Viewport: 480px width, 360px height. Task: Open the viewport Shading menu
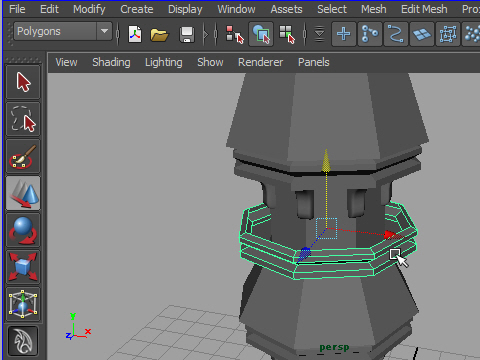pos(111,62)
